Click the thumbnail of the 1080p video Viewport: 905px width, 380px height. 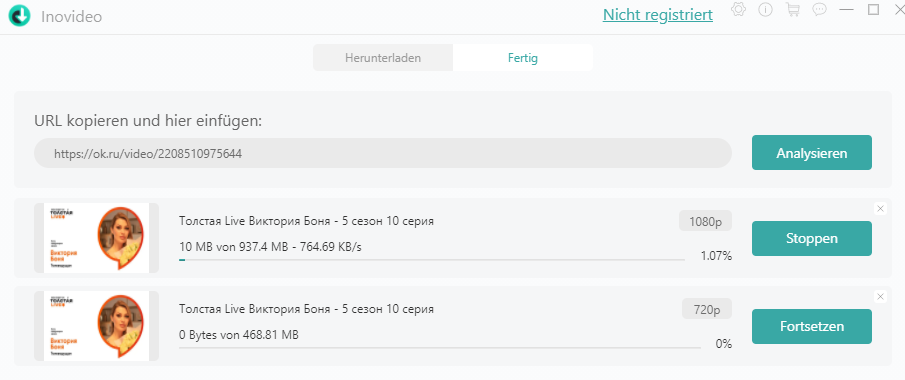pos(96,238)
